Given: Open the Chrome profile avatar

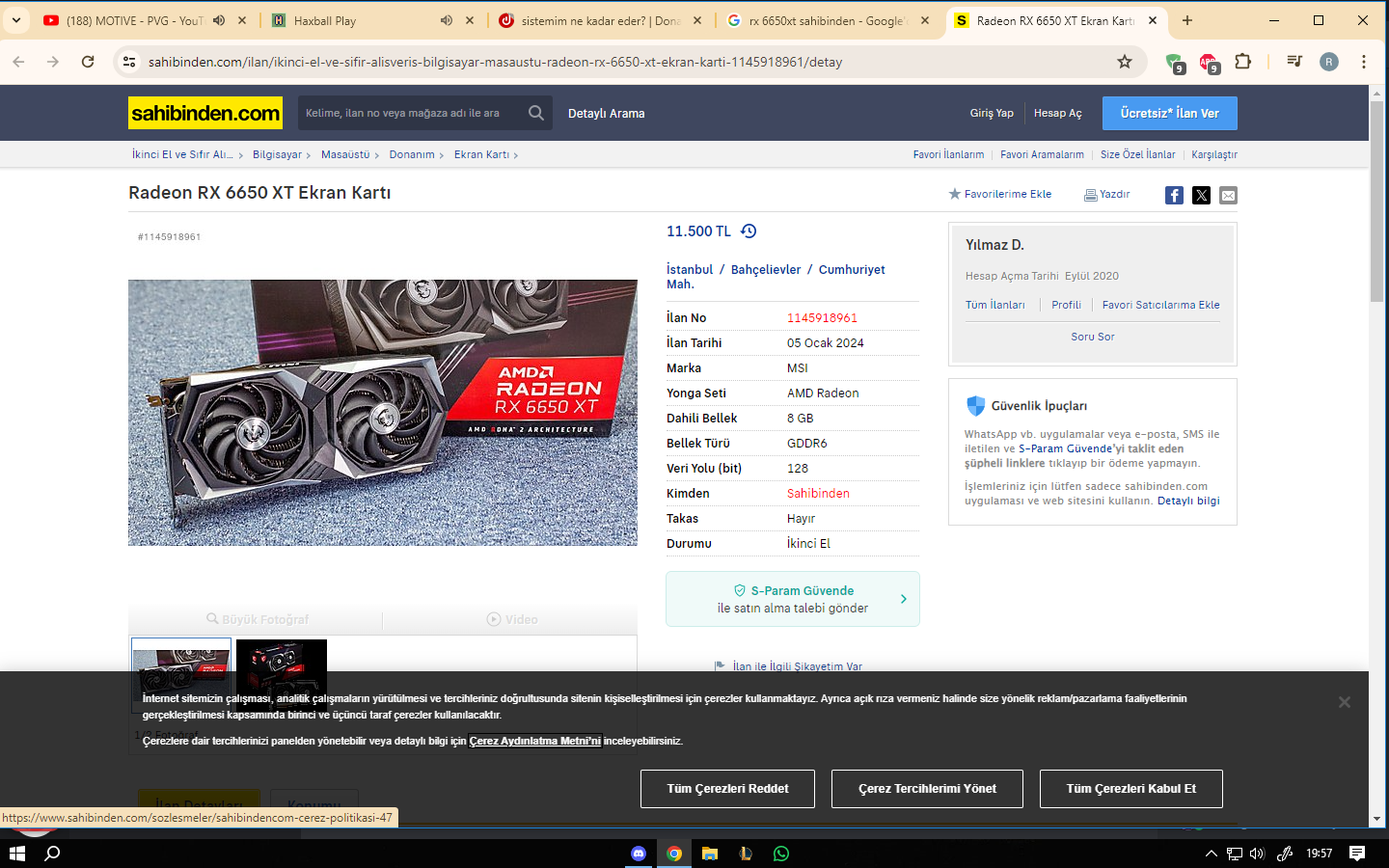Looking at the screenshot, I should point(1329,62).
